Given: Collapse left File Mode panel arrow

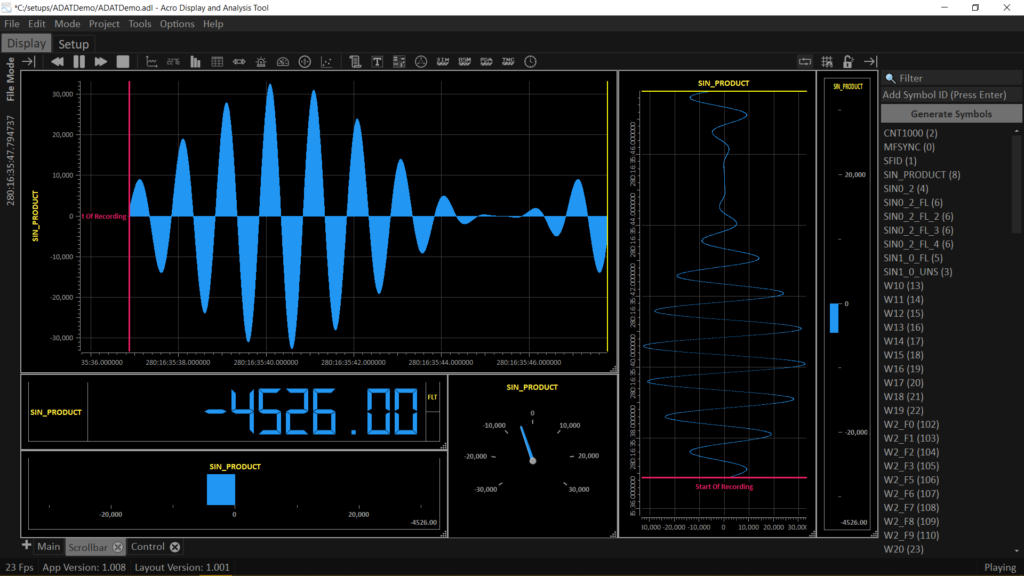Looking at the screenshot, I should coord(29,62).
